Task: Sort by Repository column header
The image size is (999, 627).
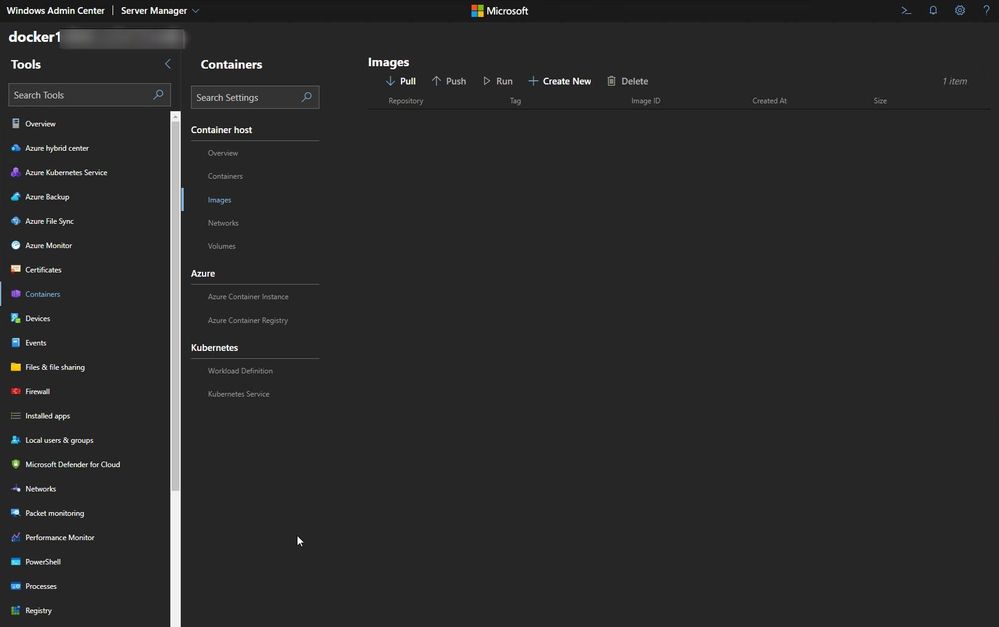Action: [x=406, y=101]
